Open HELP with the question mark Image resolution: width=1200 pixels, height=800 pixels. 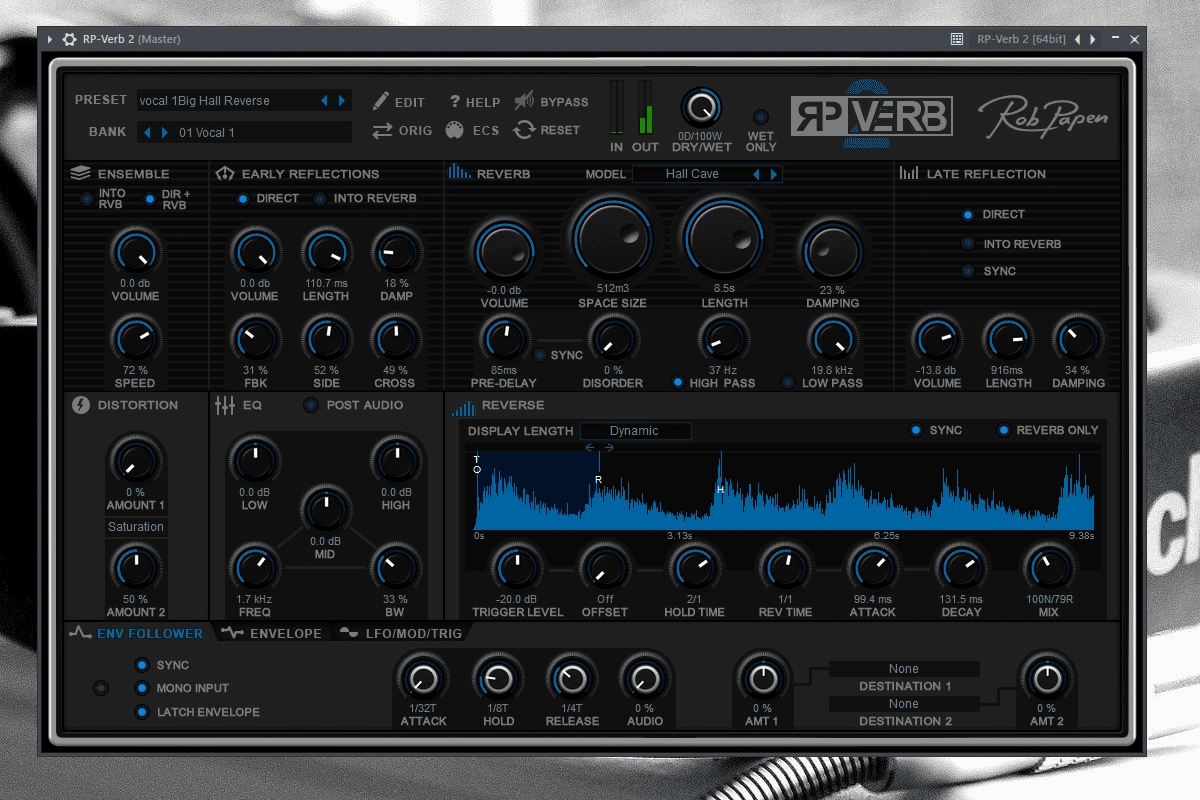[x=454, y=101]
